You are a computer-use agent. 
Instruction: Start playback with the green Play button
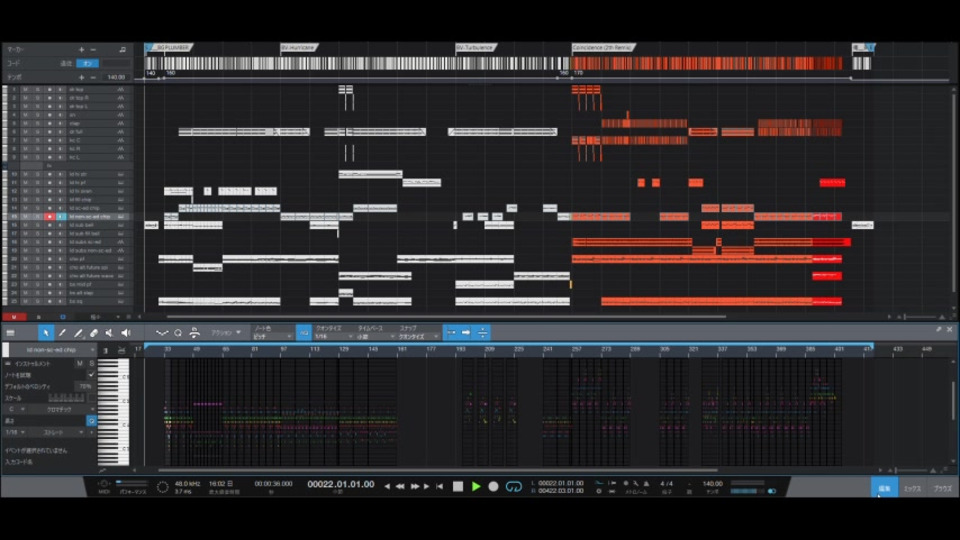pos(476,487)
